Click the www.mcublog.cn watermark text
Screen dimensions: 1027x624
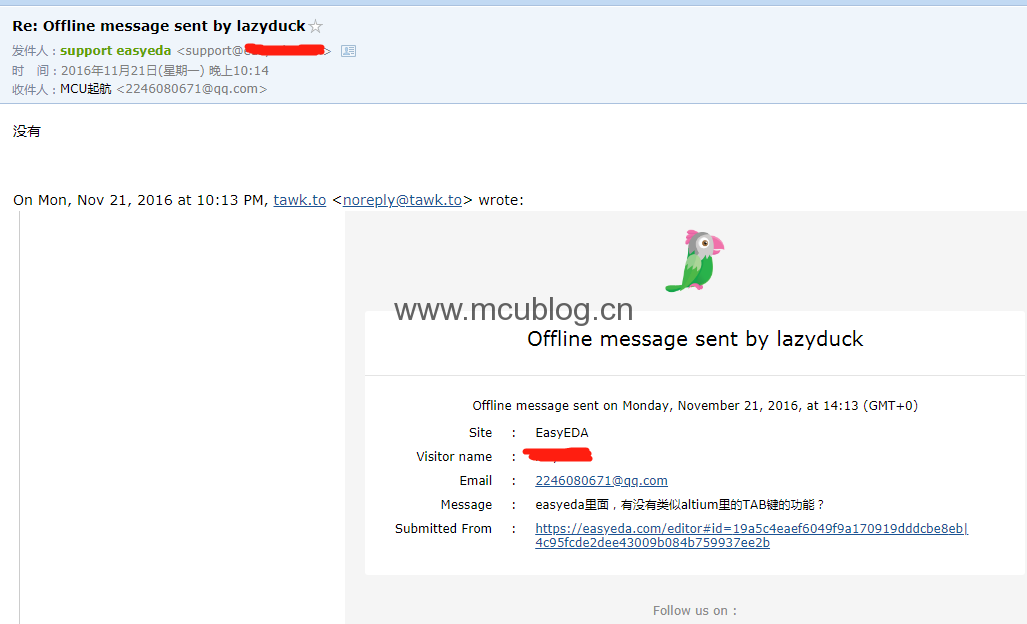pyautogui.click(x=514, y=310)
